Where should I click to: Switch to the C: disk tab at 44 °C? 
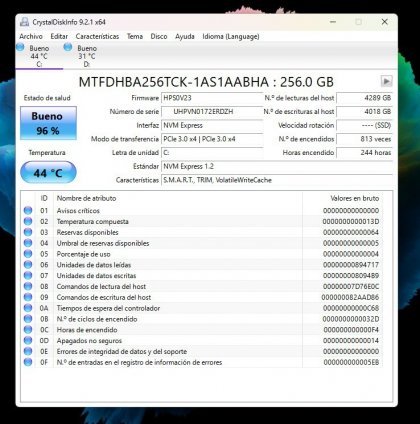pyautogui.click(x=39, y=56)
